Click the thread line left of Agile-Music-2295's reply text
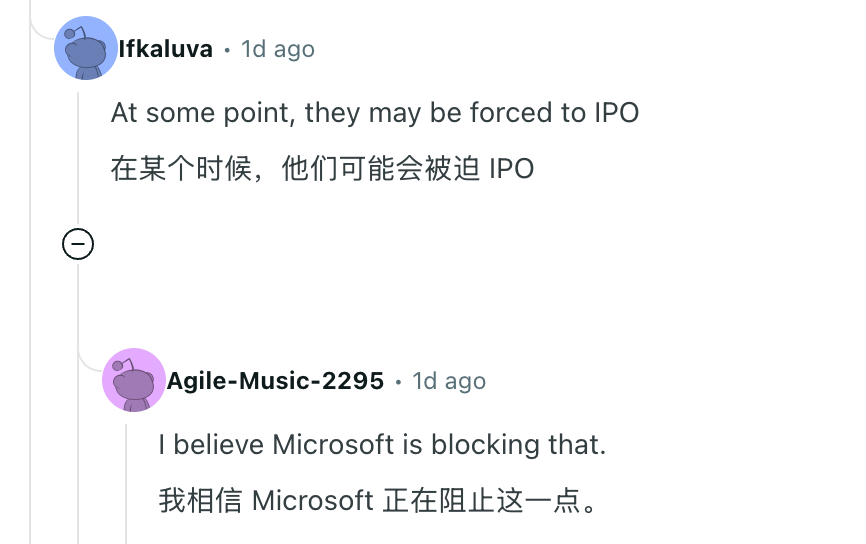Screen dimensions: 866x544 tap(126, 480)
